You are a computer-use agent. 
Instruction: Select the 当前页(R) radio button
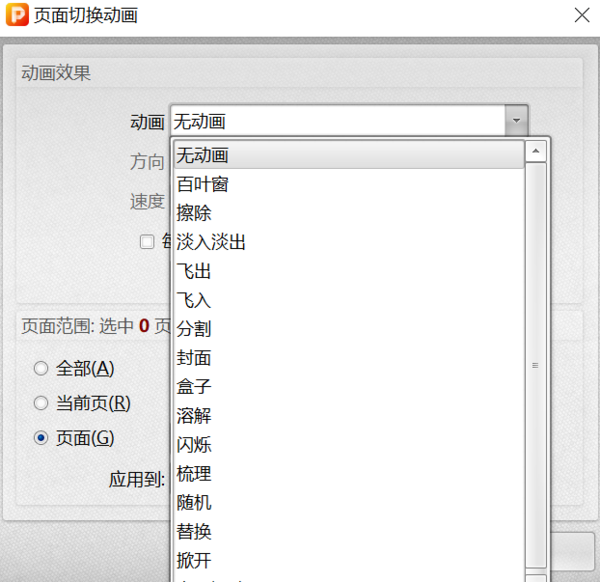tap(41, 403)
